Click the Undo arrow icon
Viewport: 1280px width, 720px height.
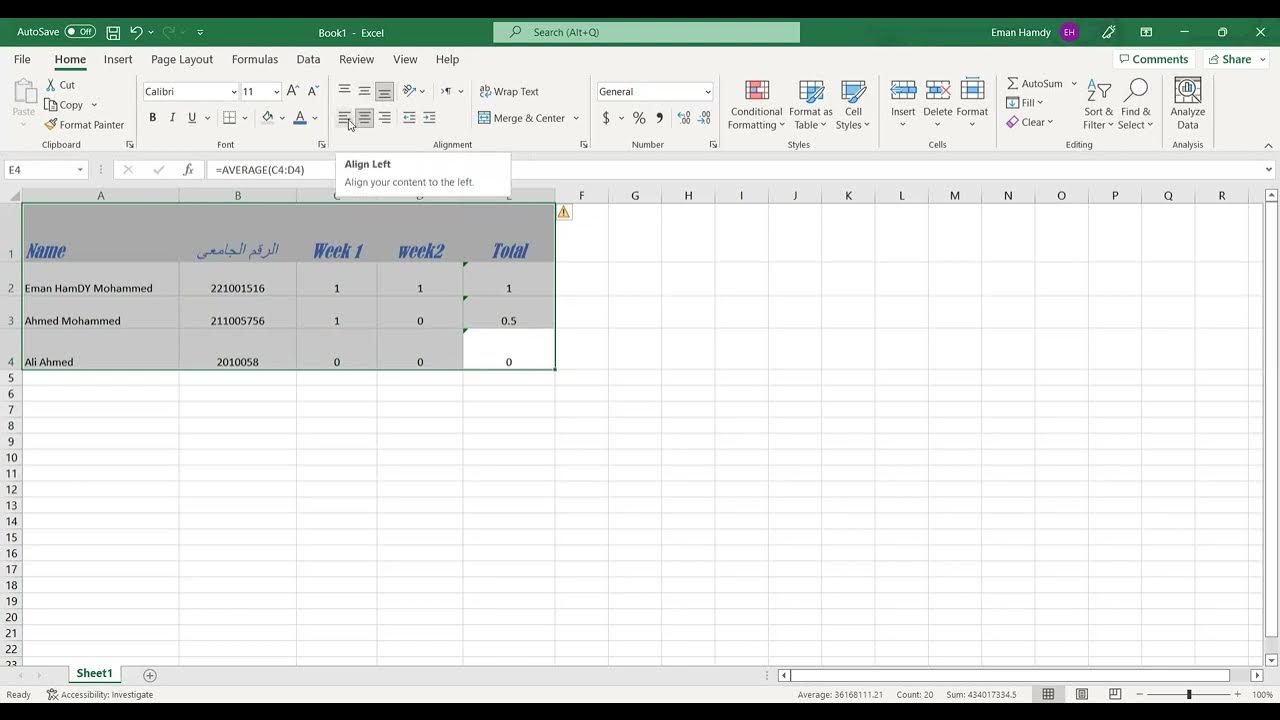pos(137,32)
